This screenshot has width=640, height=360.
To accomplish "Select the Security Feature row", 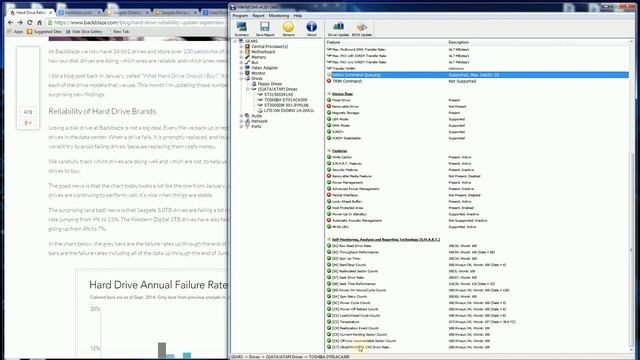I will (x=478, y=170).
